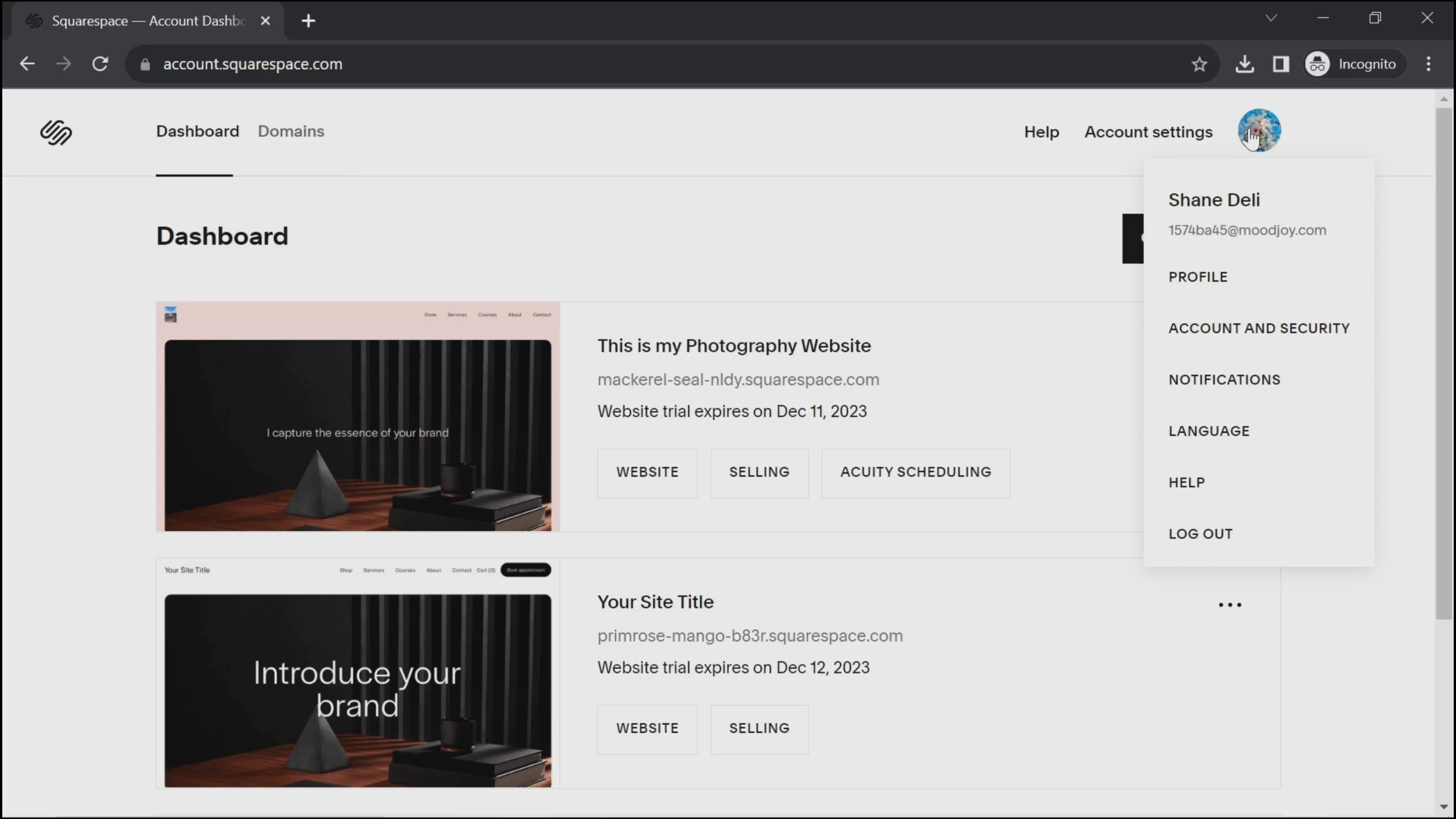Open Chrome three-dot menu
This screenshot has width=1456, height=819.
[1428, 64]
